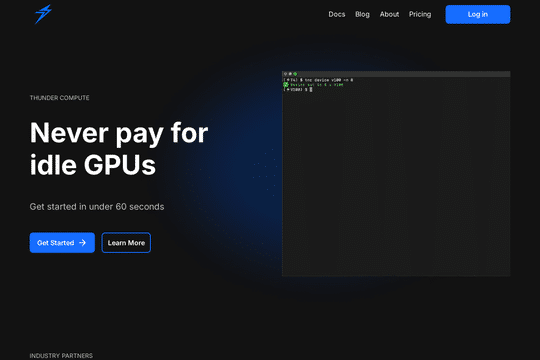This screenshot has width=540, height=360.
Task: Click the 'Never pay for idle GPUs' headline
Action: click(119, 148)
